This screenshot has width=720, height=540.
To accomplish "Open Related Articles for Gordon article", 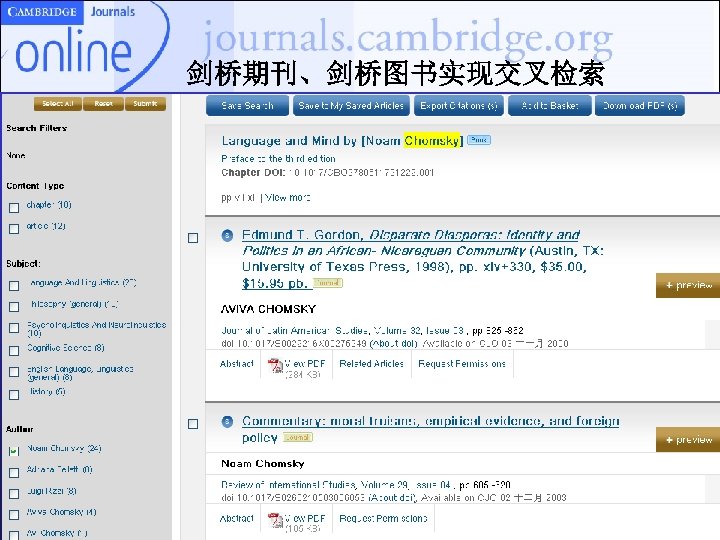I will point(371,364).
